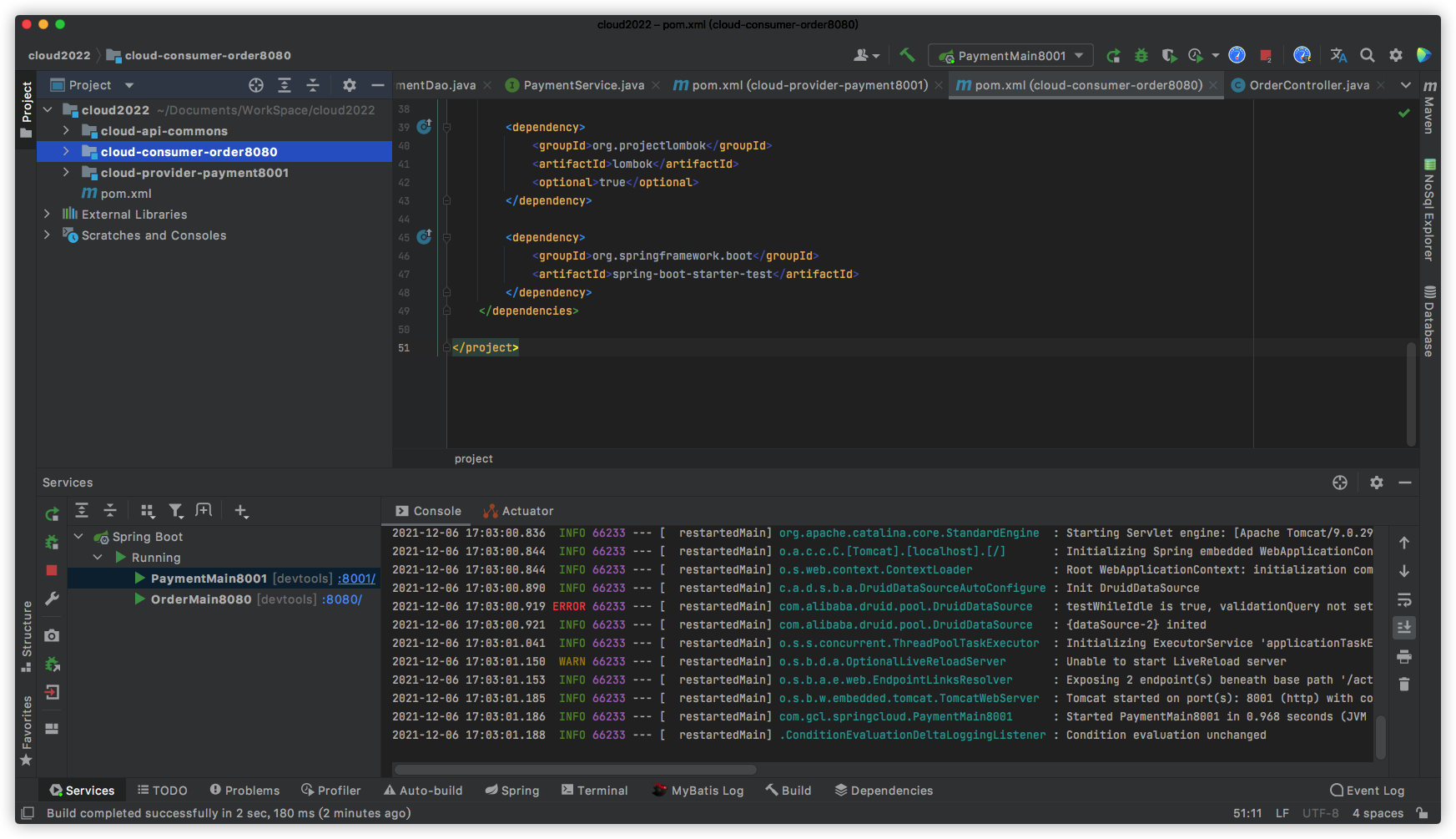Open Search Everywhere magnifier icon
The image size is (1456, 839).
(x=1367, y=55)
